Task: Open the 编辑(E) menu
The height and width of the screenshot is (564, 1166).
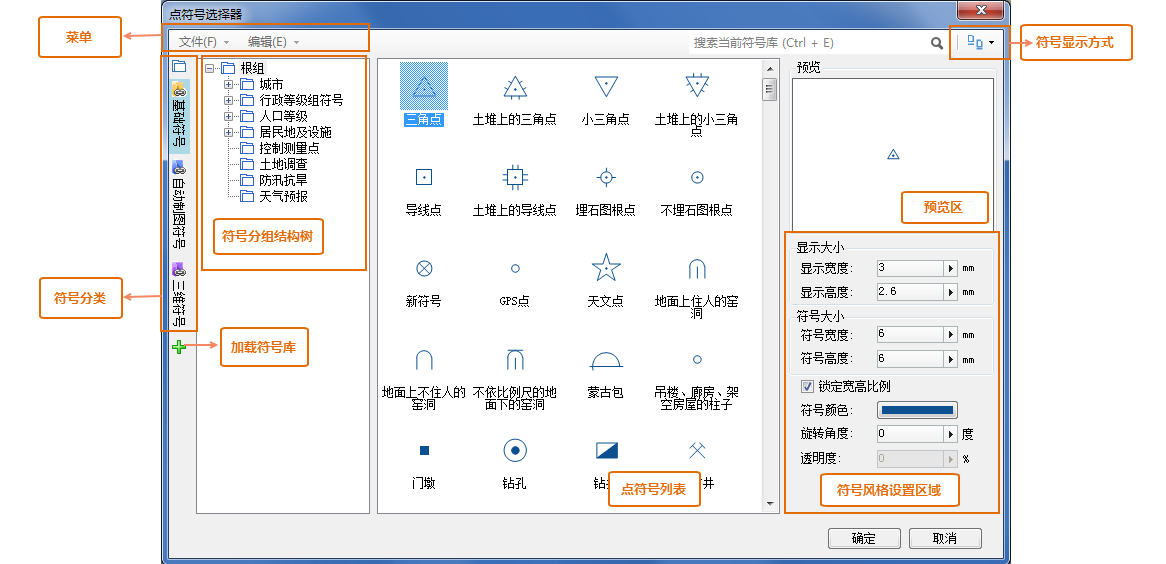Action: click(272, 42)
